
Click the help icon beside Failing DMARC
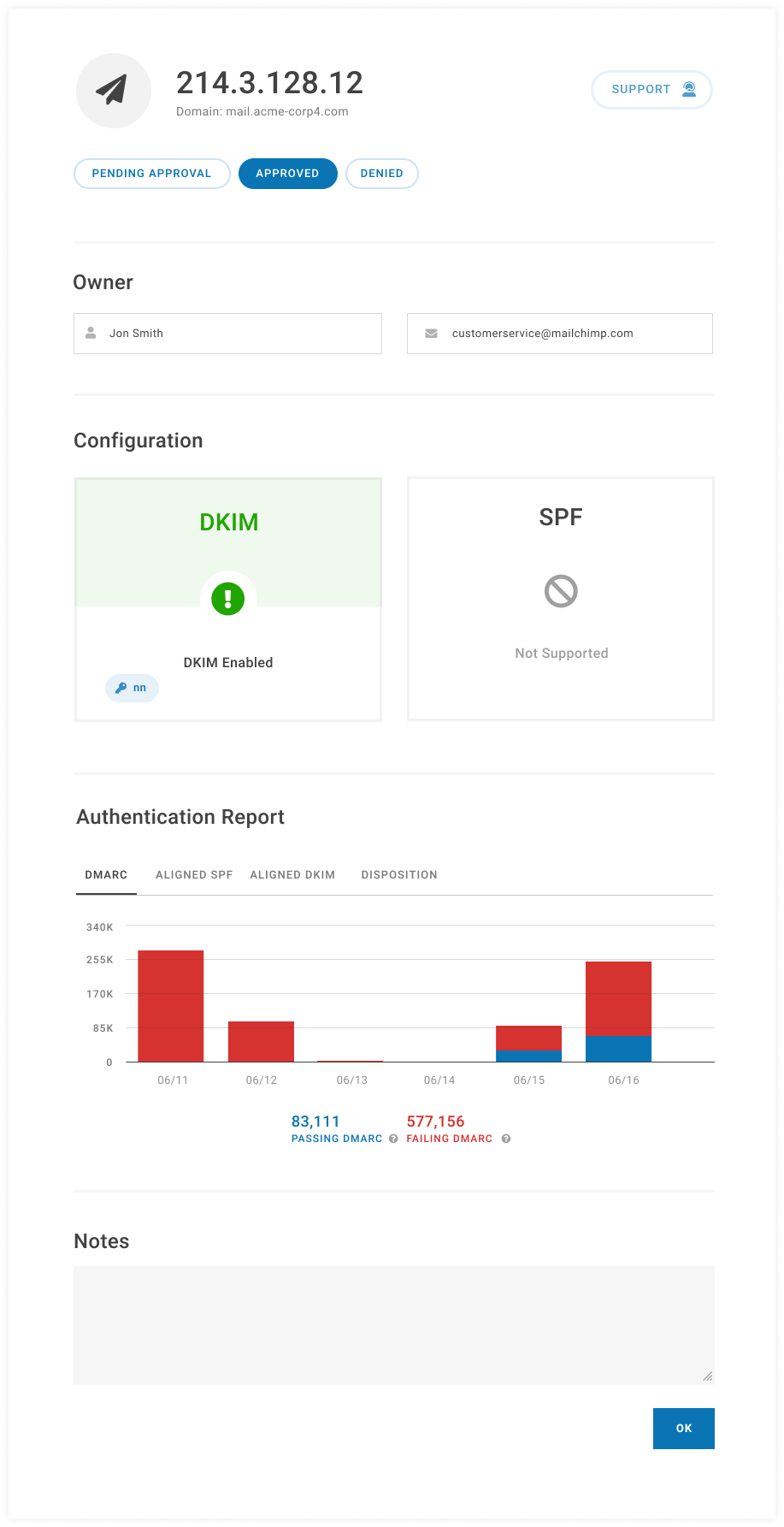coord(506,1139)
